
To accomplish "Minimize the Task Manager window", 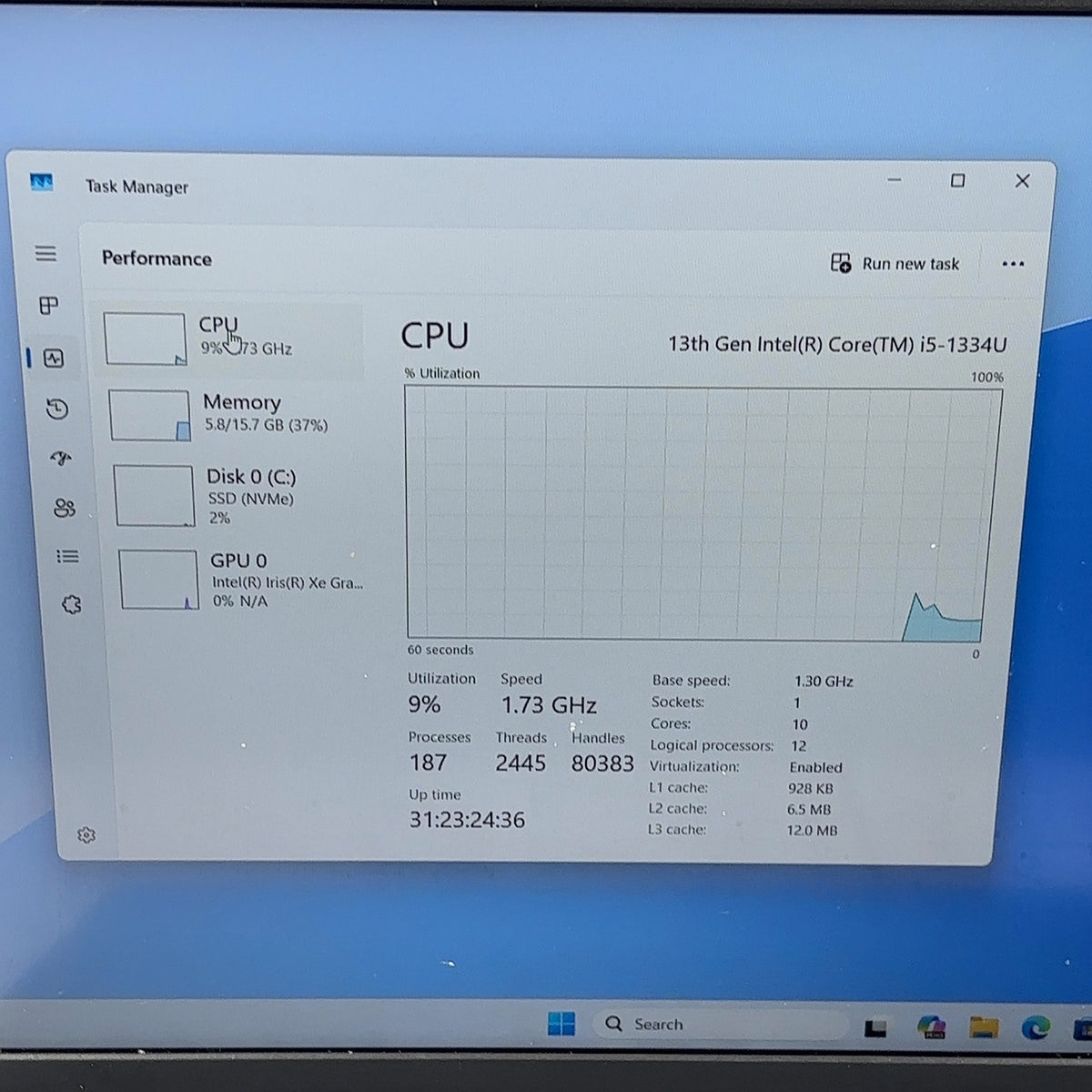I will pyautogui.click(x=895, y=180).
